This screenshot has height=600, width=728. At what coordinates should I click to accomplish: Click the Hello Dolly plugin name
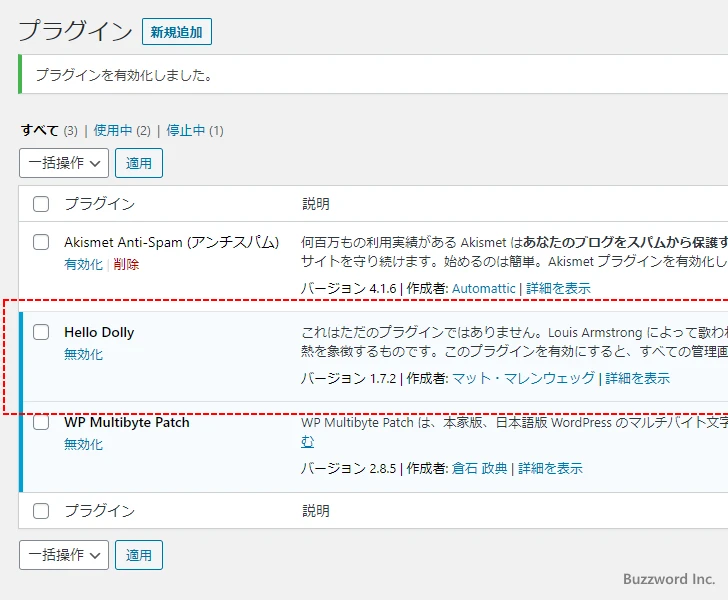(99, 332)
